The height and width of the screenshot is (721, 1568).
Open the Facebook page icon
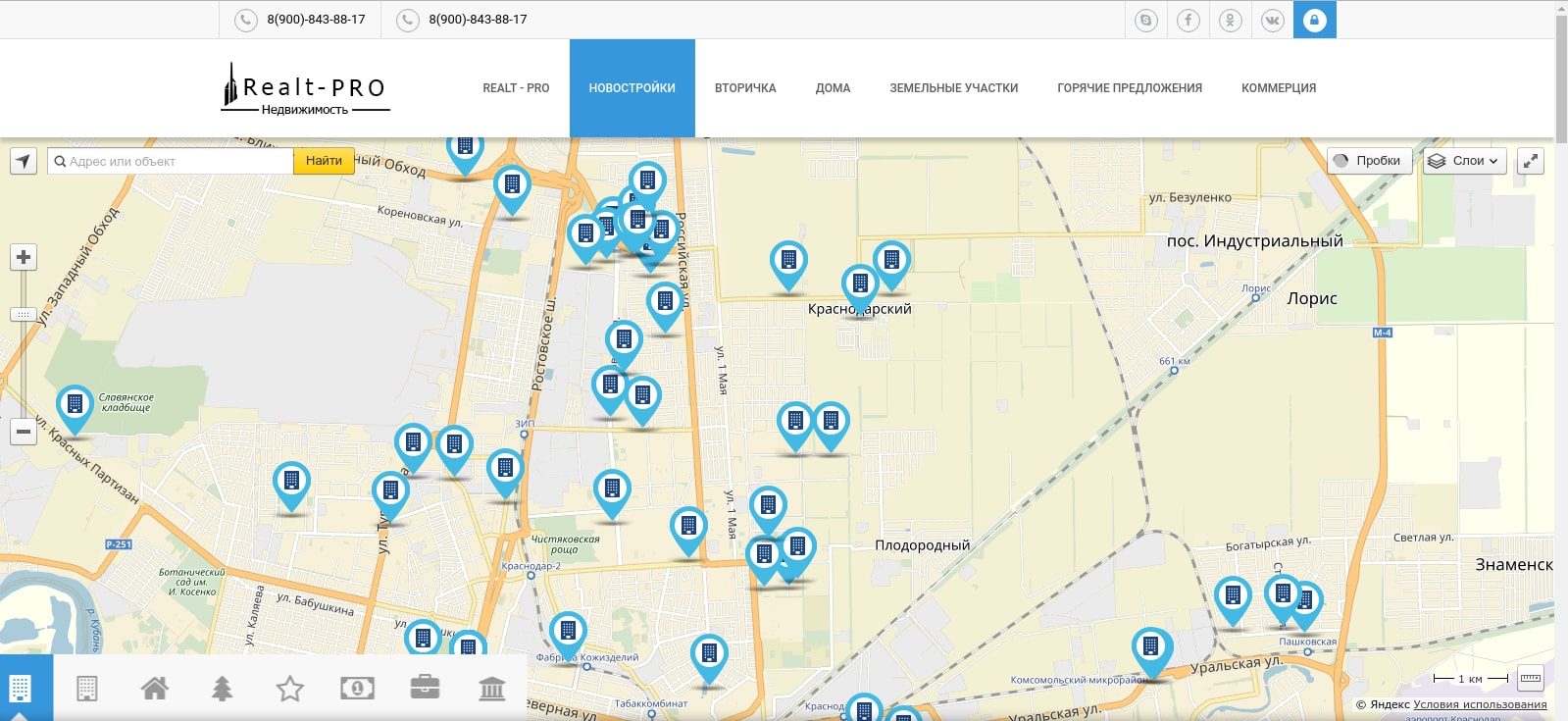1189,20
